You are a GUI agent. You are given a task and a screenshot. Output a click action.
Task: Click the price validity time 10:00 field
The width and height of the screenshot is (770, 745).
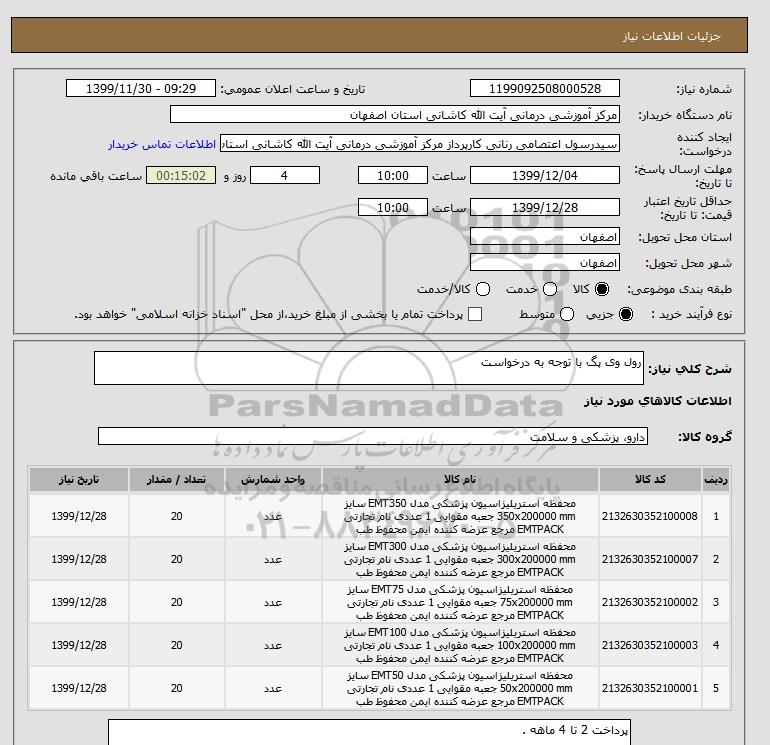393,207
